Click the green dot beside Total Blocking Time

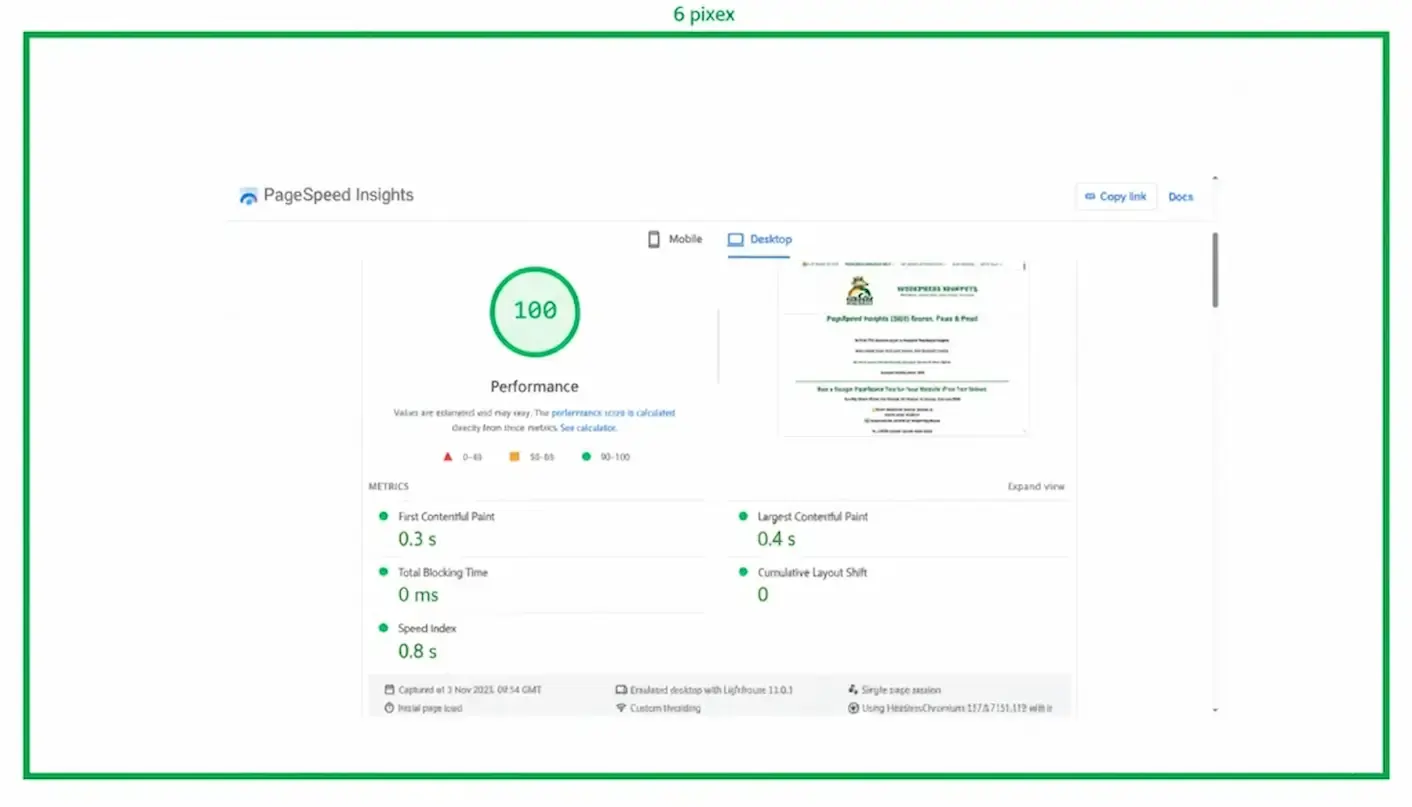(383, 572)
